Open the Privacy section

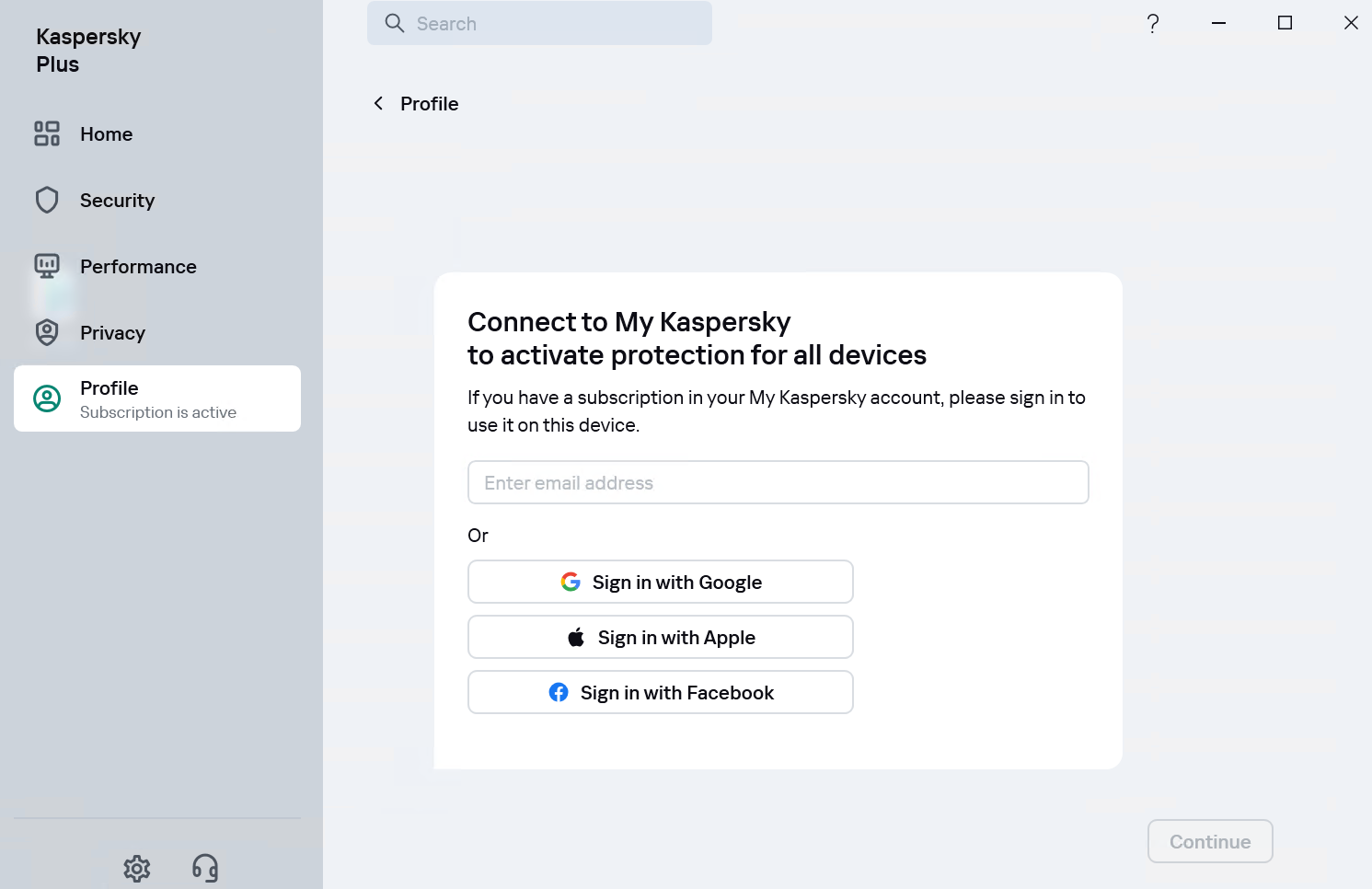112,332
